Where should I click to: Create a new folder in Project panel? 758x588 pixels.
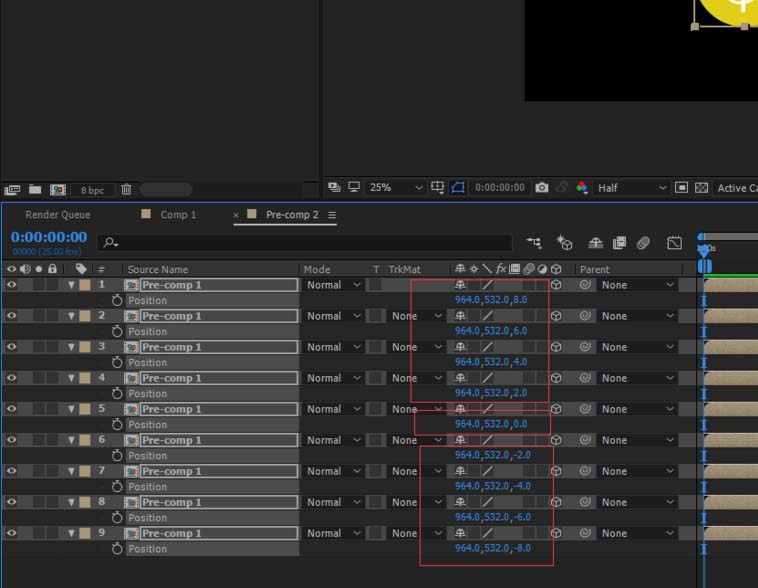tap(35, 189)
